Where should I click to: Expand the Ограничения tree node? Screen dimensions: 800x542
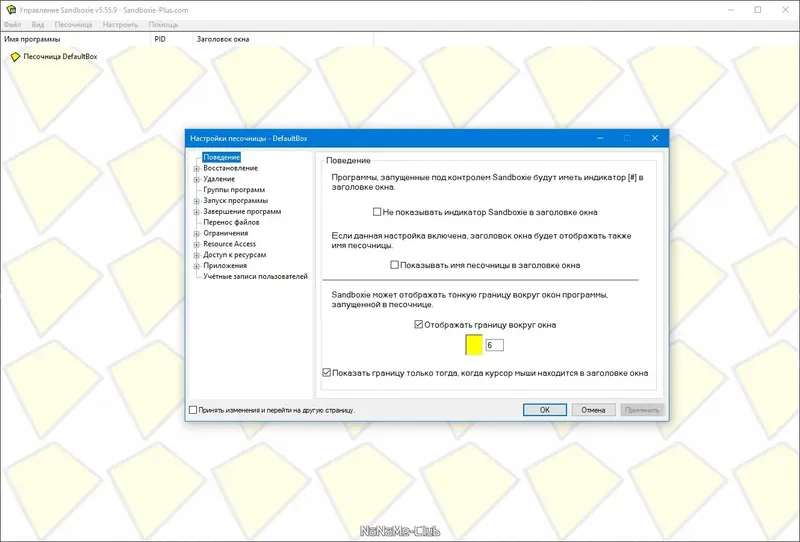point(197,234)
